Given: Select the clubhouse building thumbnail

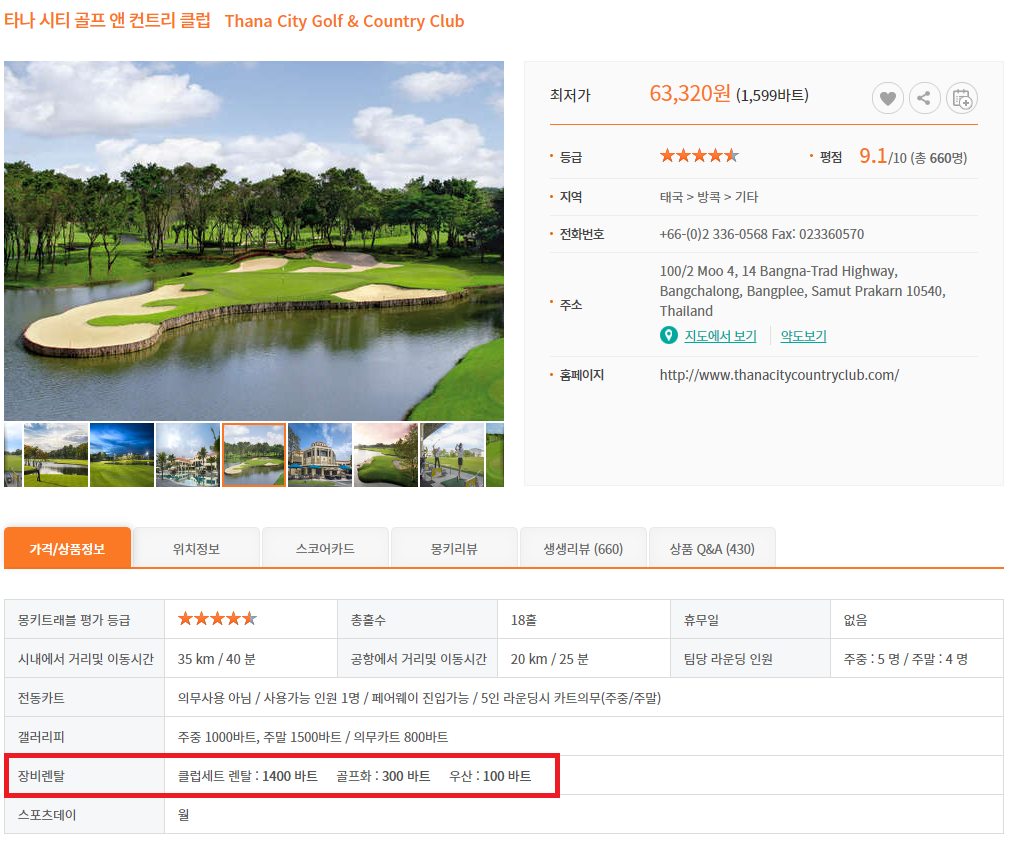Looking at the screenshot, I should tap(320, 455).
